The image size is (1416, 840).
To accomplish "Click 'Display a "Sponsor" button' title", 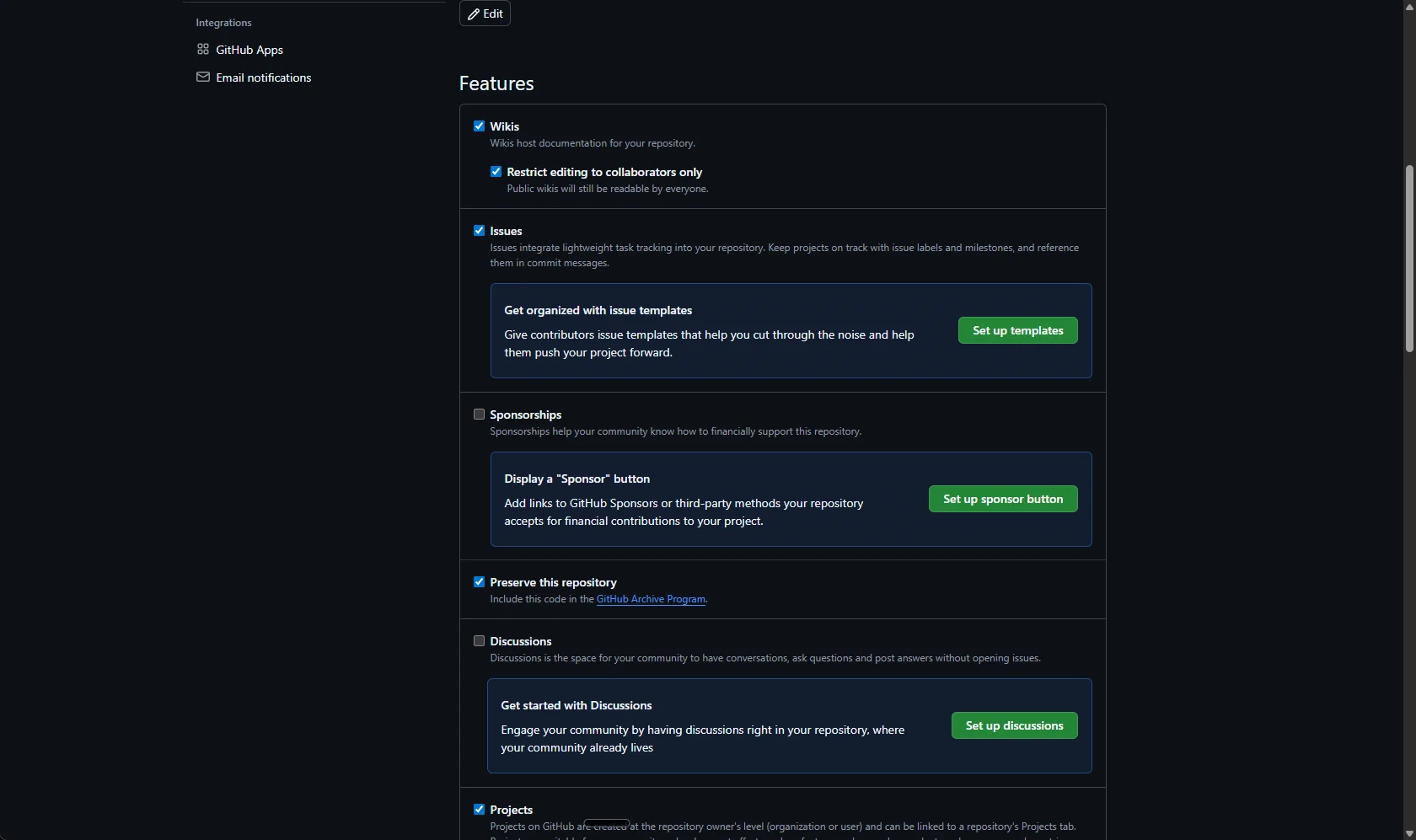I will (x=577, y=479).
